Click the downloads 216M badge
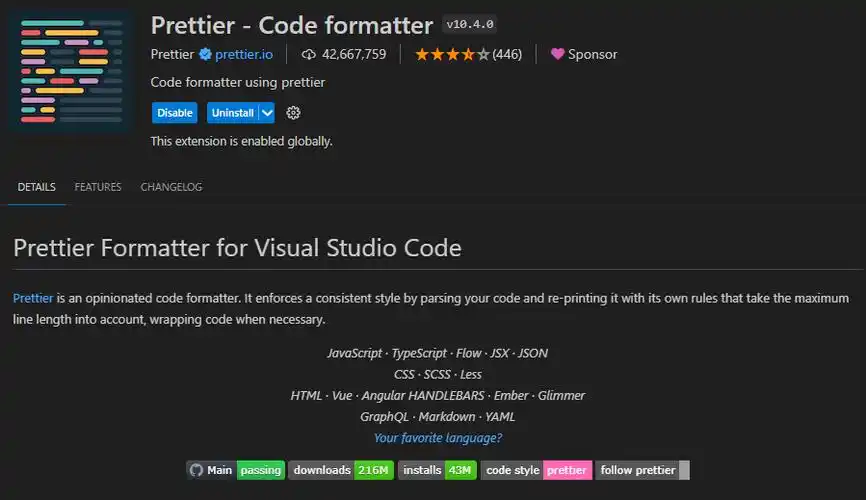The image size is (866, 500). [341, 470]
